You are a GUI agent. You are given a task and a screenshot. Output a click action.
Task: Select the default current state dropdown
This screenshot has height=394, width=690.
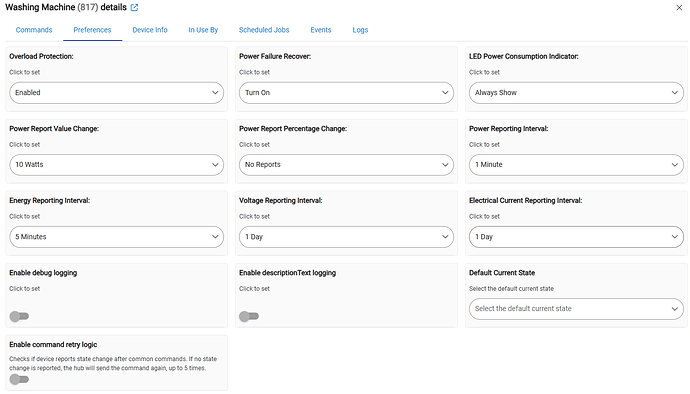point(576,309)
